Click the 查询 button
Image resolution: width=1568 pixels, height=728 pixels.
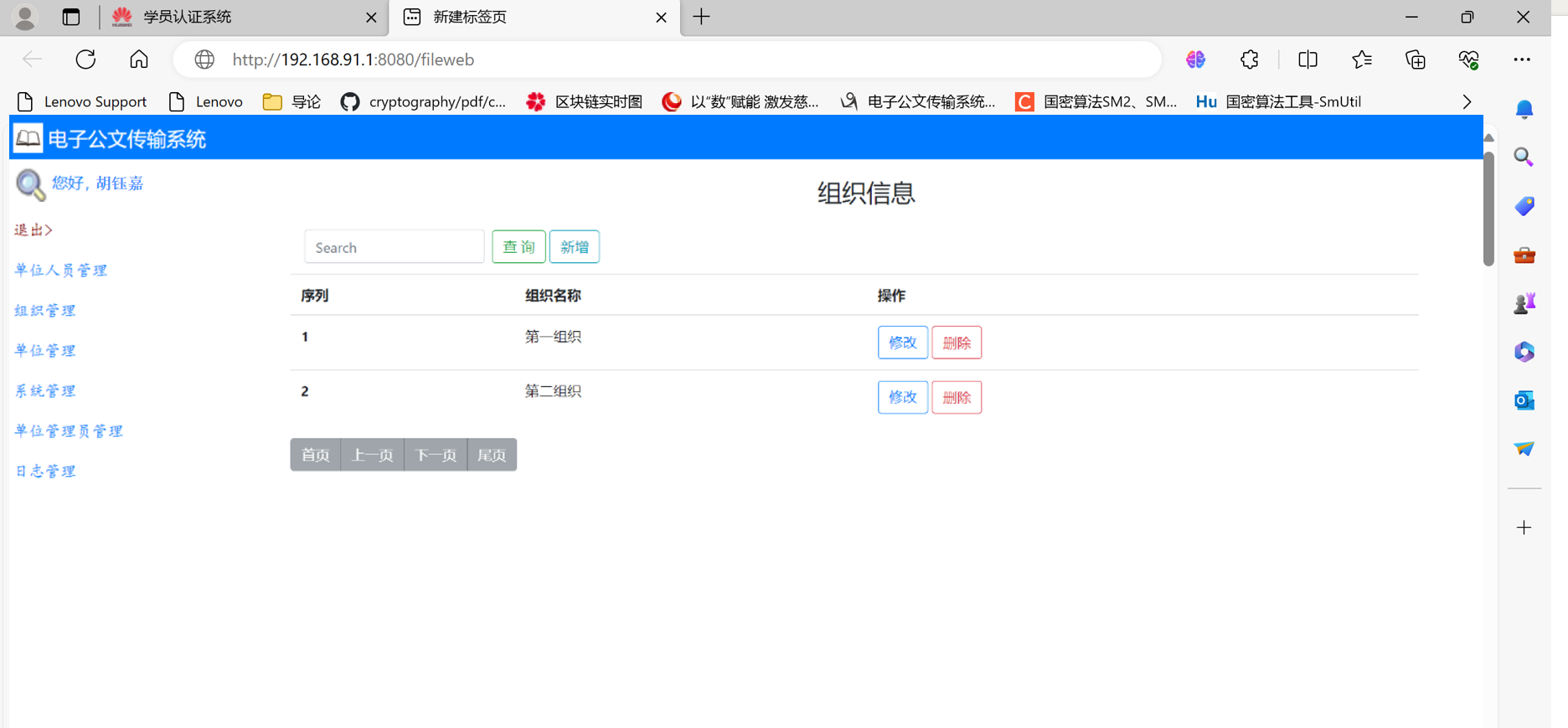point(518,247)
